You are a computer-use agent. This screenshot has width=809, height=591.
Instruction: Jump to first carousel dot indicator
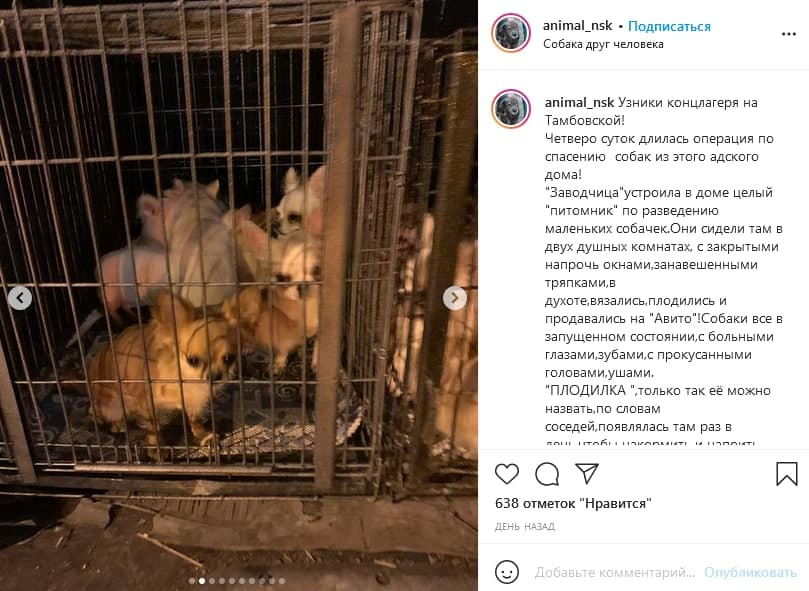tap(192, 581)
